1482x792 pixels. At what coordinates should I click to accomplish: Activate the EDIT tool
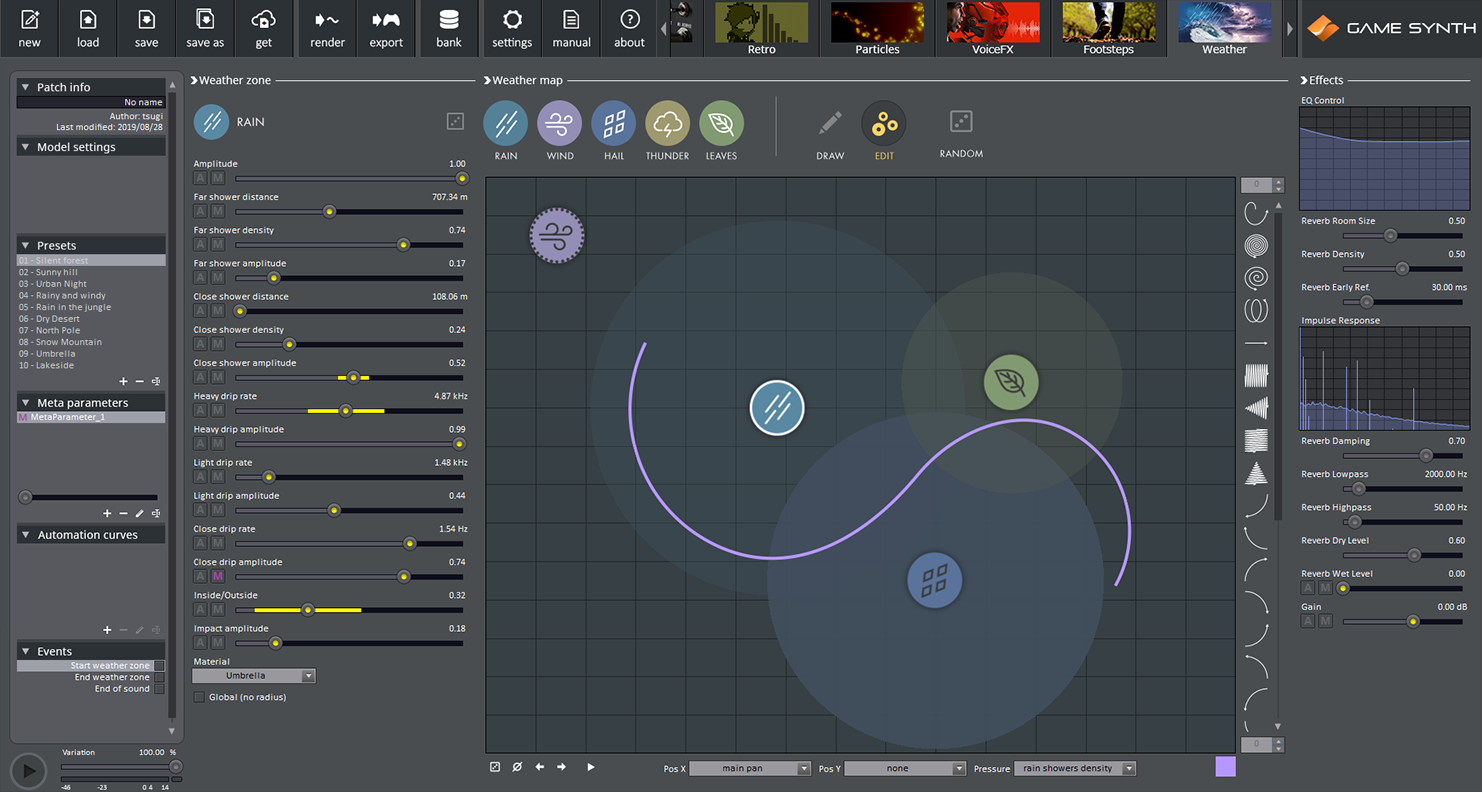tap(884, 123)
